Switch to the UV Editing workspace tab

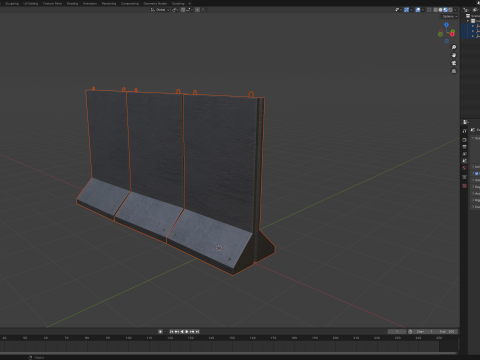(x=31, y=3)
